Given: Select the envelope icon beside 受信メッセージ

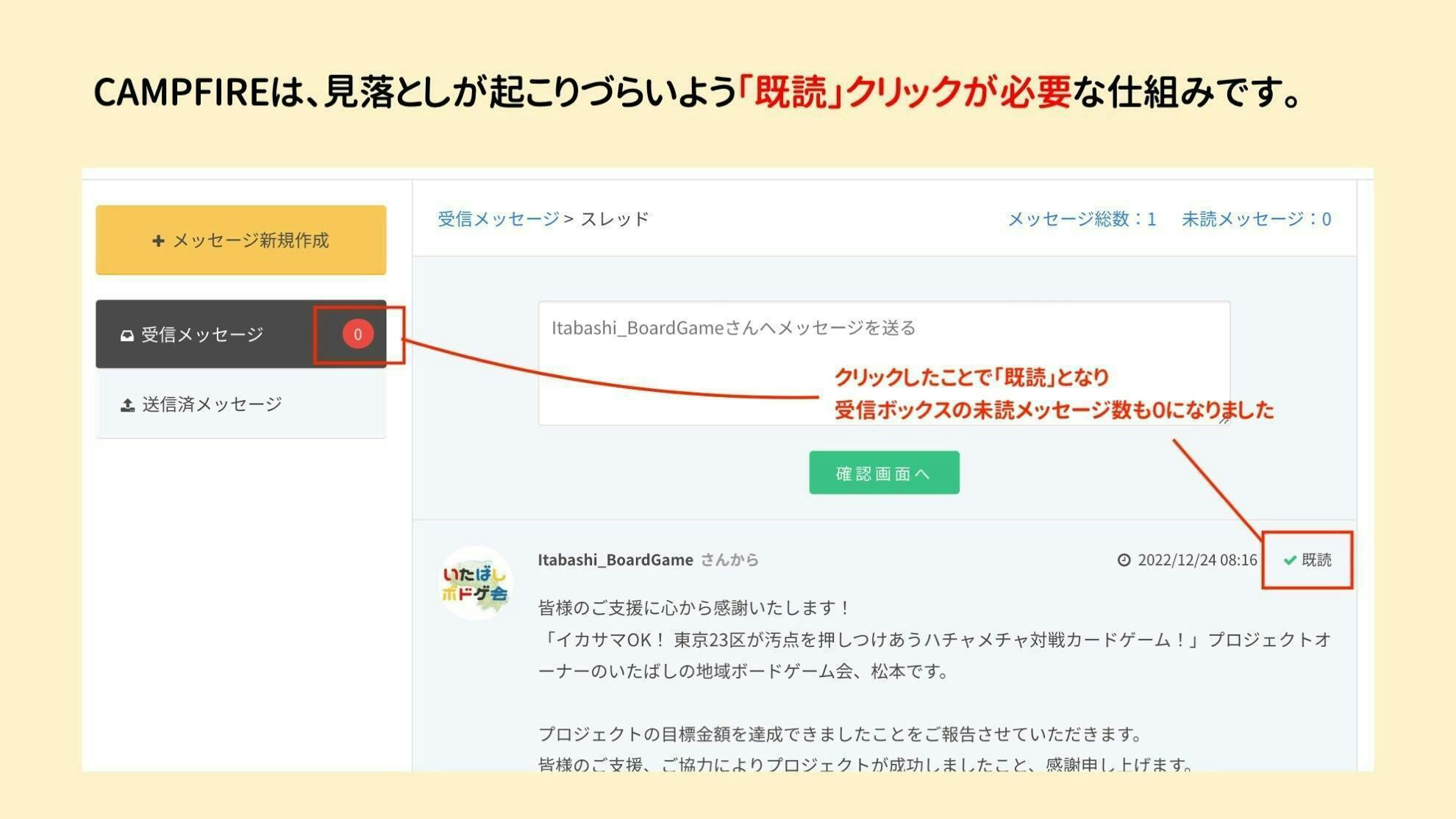Looking at the screenshot, I should (x=126, y=334).
